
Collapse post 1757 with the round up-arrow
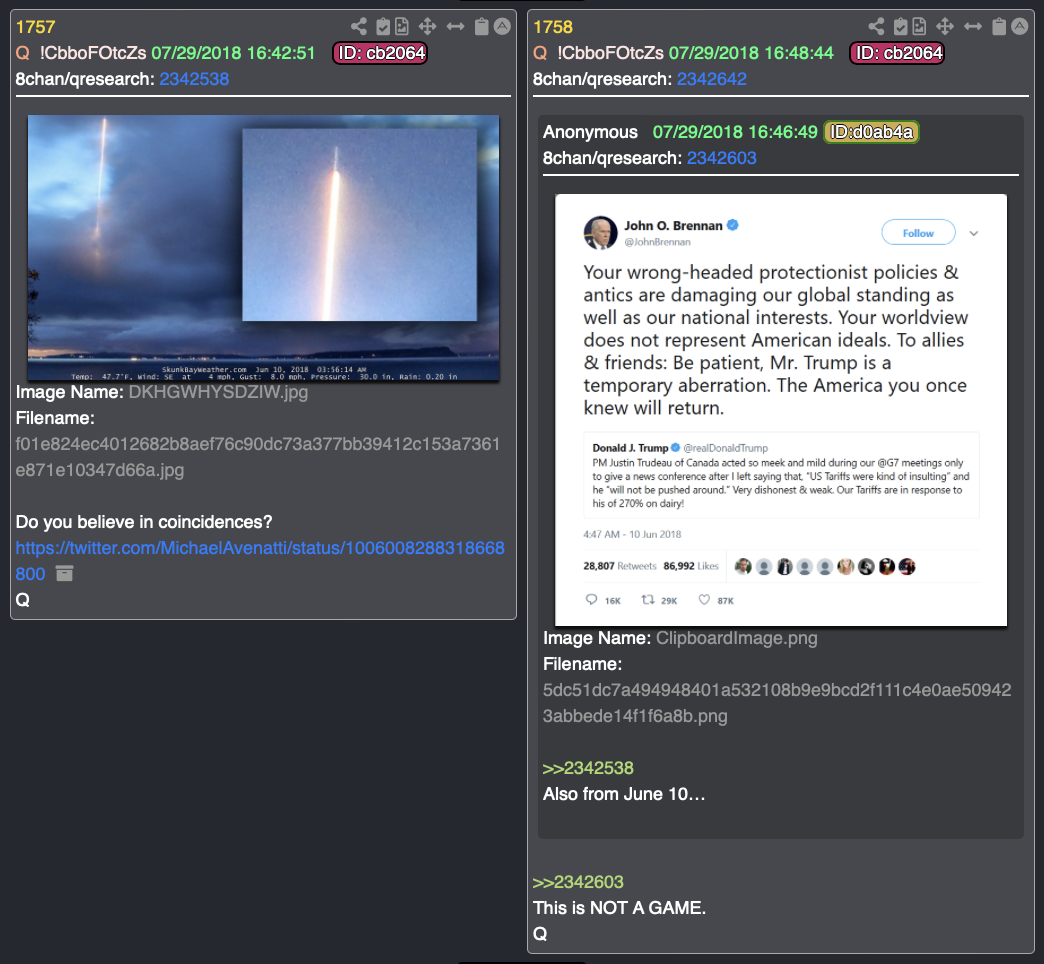click(503, 27)
